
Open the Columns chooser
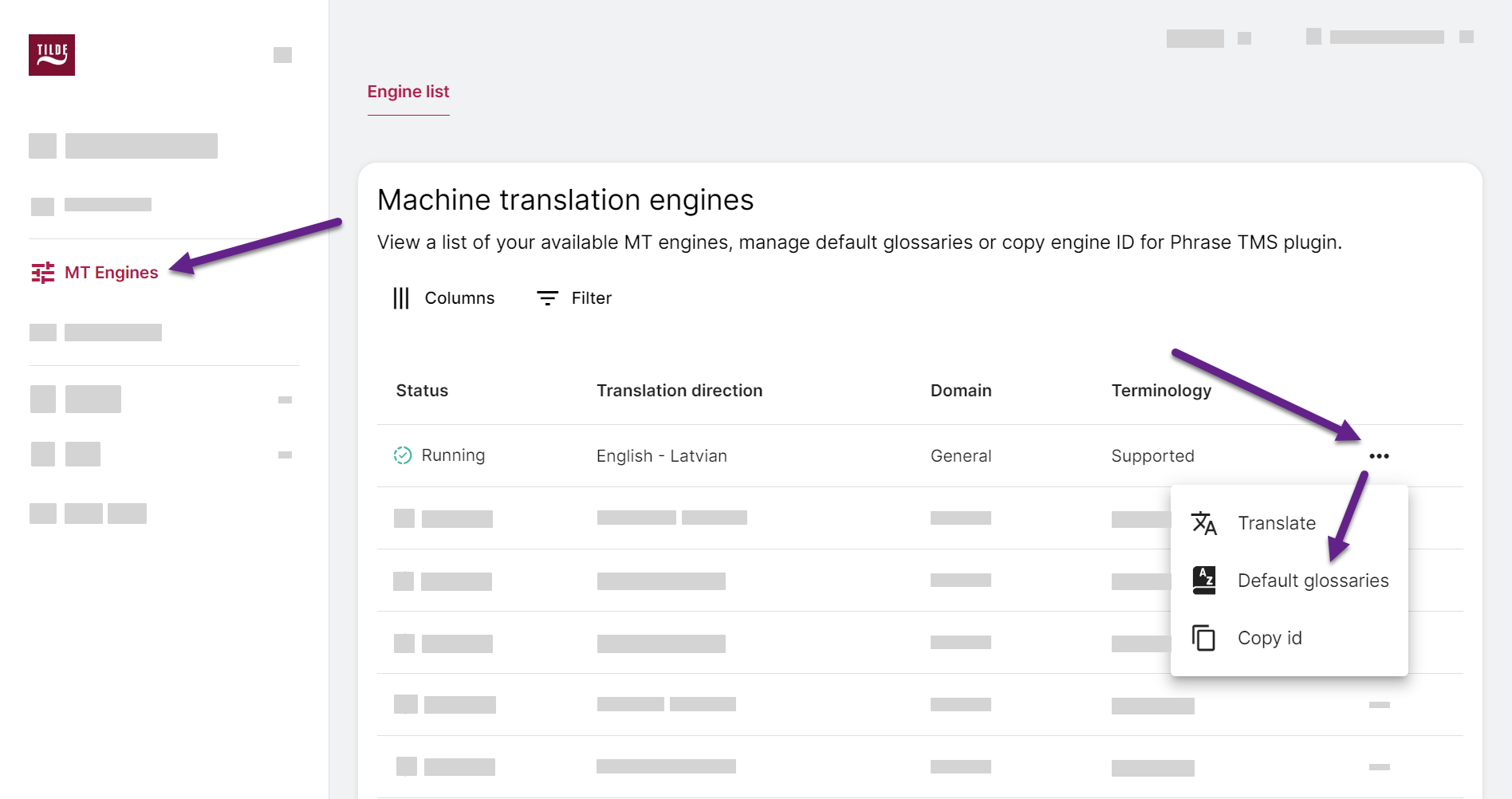click(443, 298)
